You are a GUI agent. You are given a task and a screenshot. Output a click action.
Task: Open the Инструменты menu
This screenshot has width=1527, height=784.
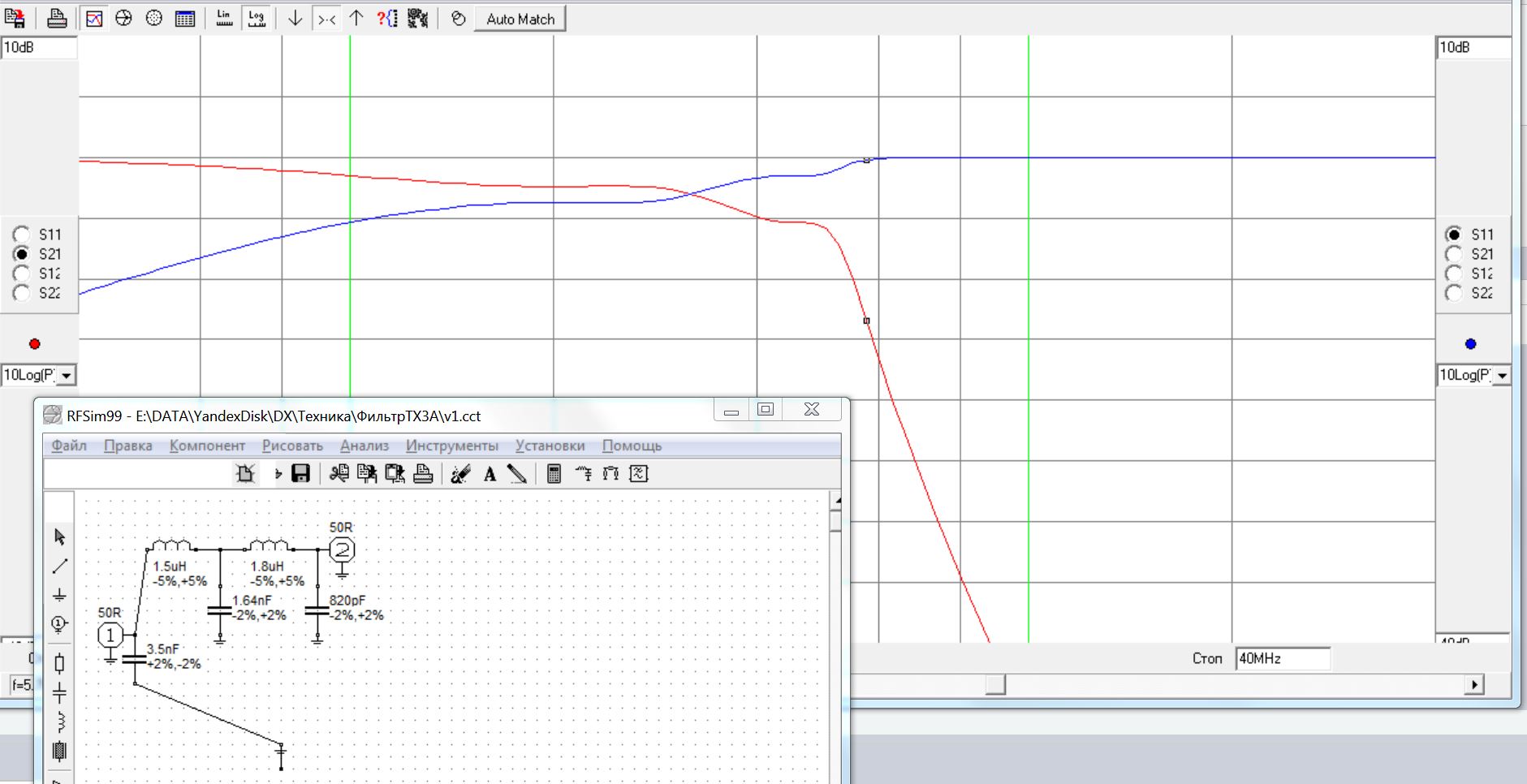452,446
